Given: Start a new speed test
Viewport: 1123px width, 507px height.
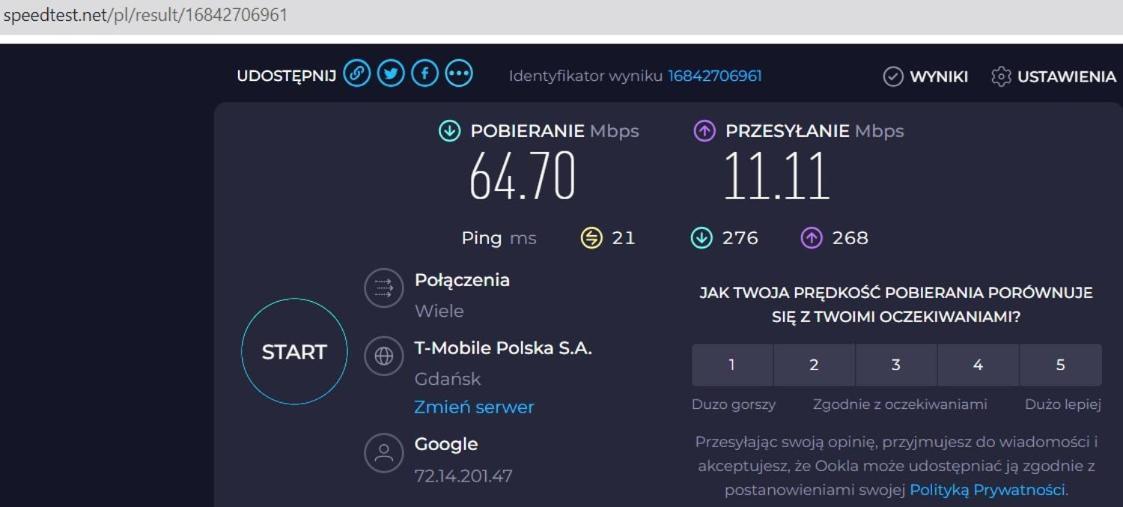Looking at the screenshot, I should pos(294,352).
